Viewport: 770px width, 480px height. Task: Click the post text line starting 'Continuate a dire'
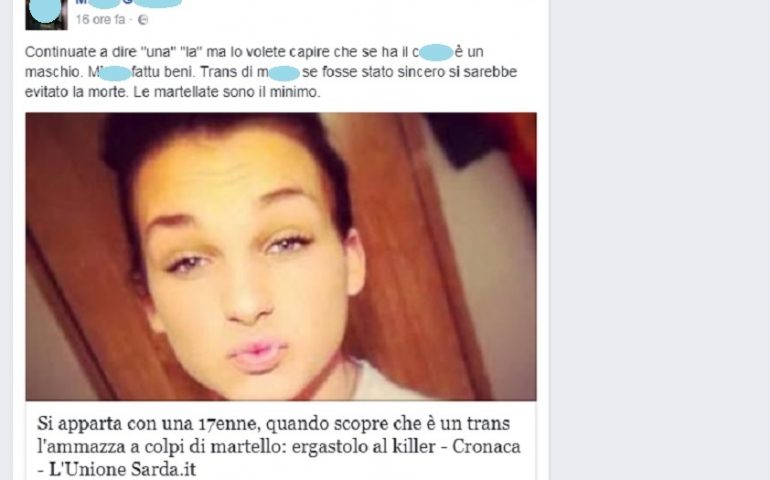[254, 52]
